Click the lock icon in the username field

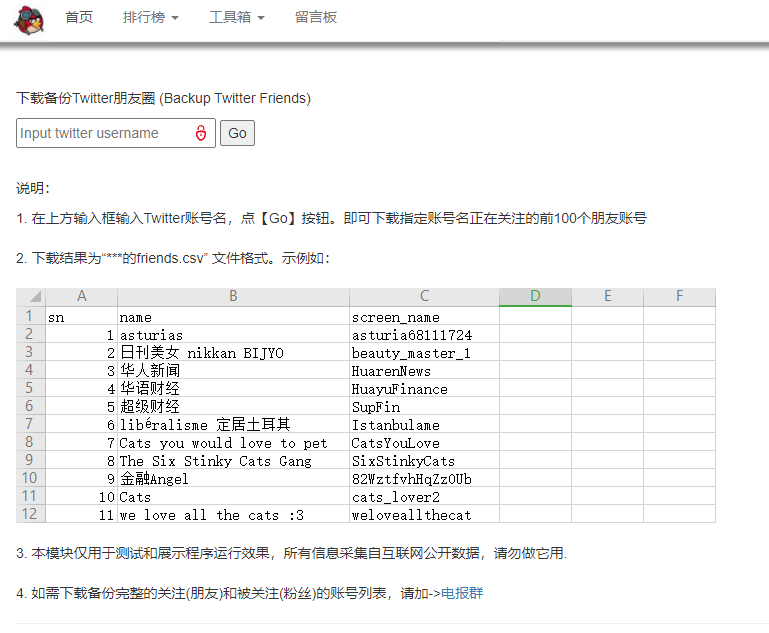[201, 133]
